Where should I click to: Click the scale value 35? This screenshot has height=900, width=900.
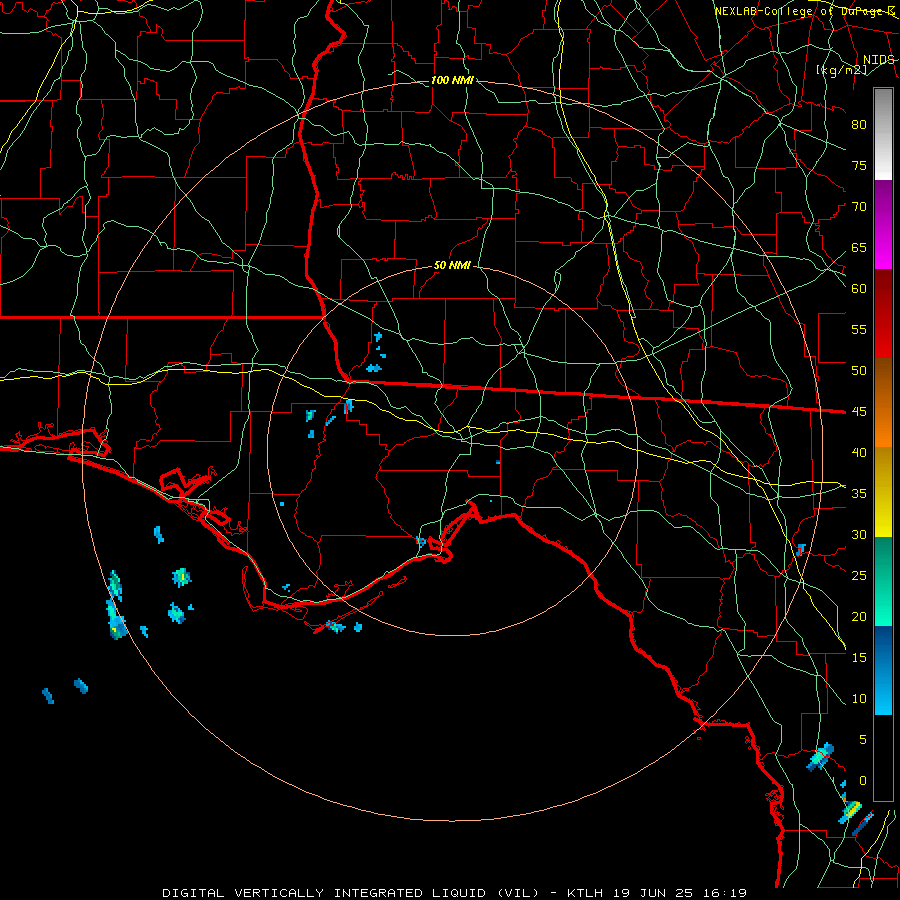859,494
